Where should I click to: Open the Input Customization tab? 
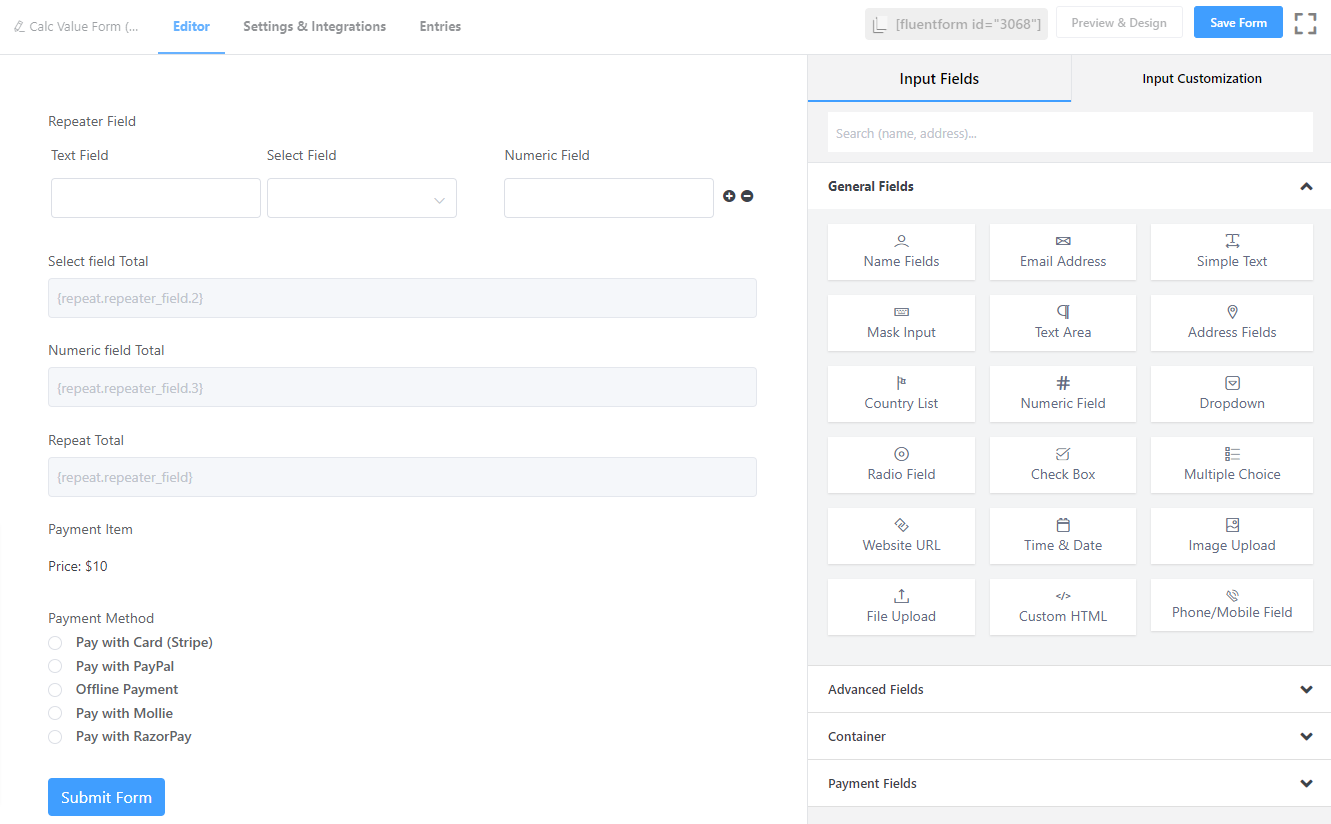pyautogui.click(x=1201, y=78)
